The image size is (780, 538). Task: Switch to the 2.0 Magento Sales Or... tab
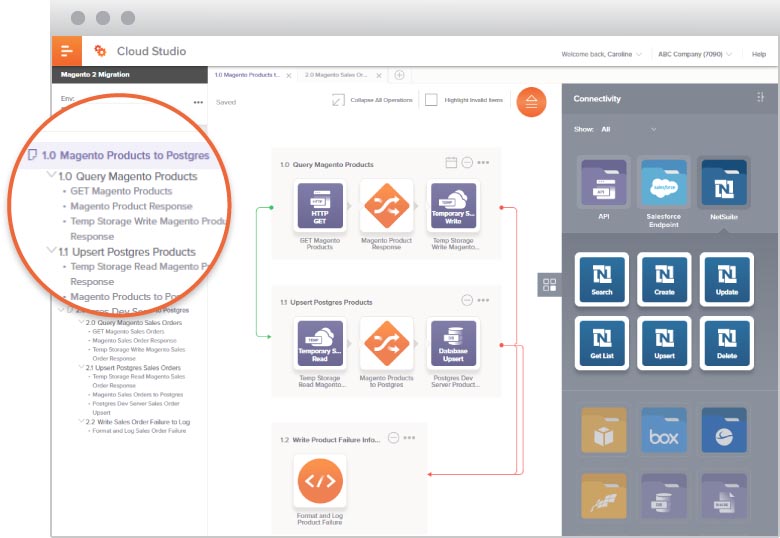click(x=336, y=75)
